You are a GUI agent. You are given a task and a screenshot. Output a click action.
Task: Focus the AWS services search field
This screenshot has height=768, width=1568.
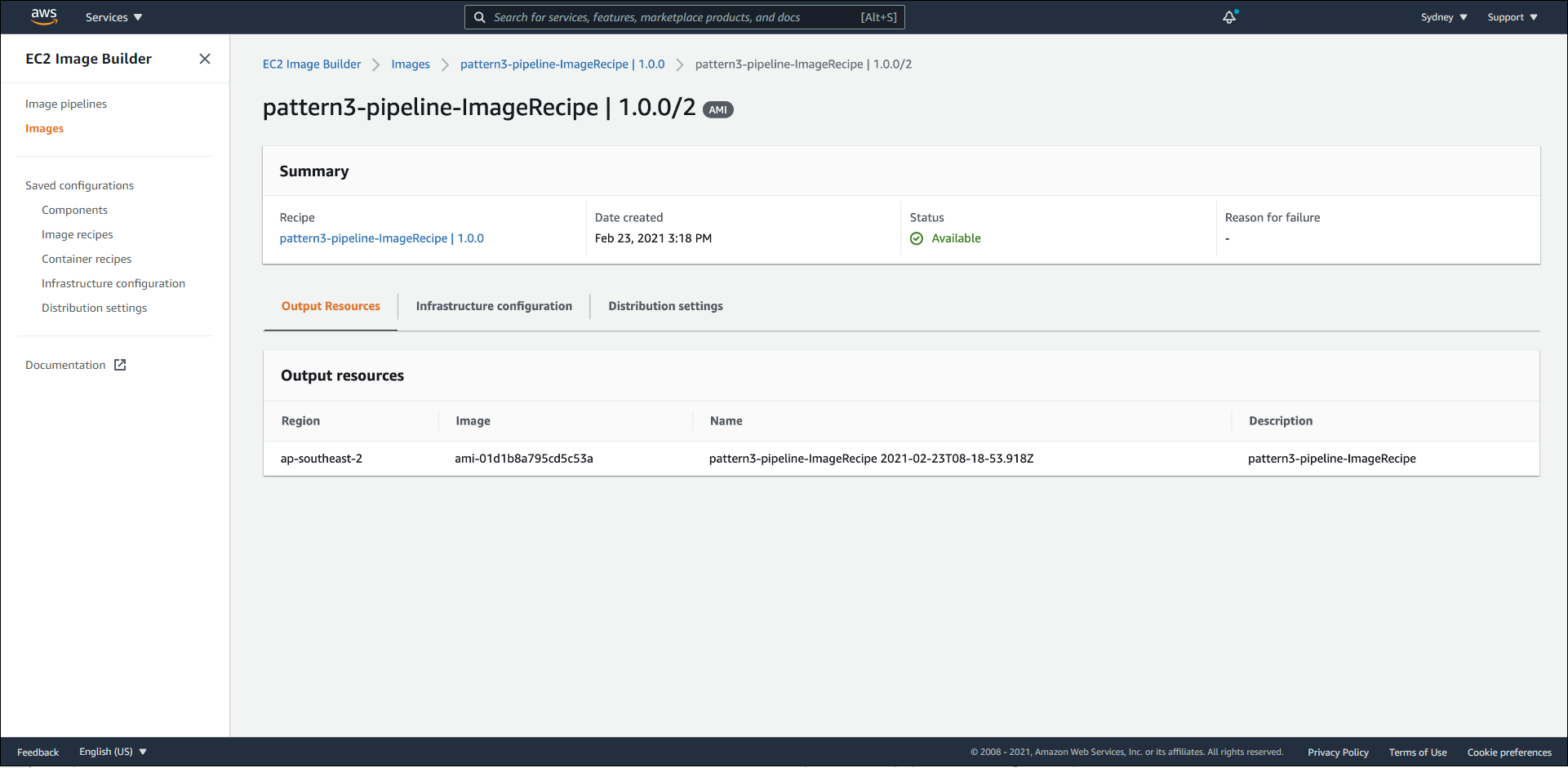(685, 17)
